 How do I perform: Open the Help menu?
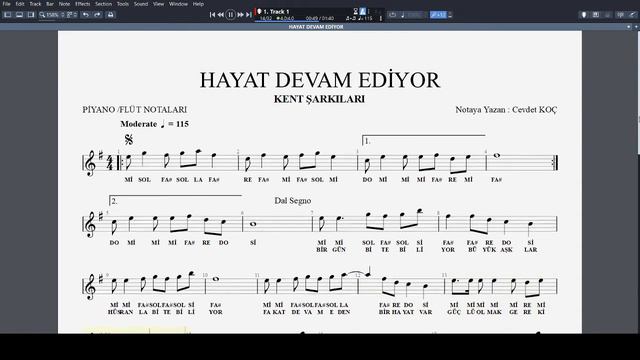coord(198,4)
